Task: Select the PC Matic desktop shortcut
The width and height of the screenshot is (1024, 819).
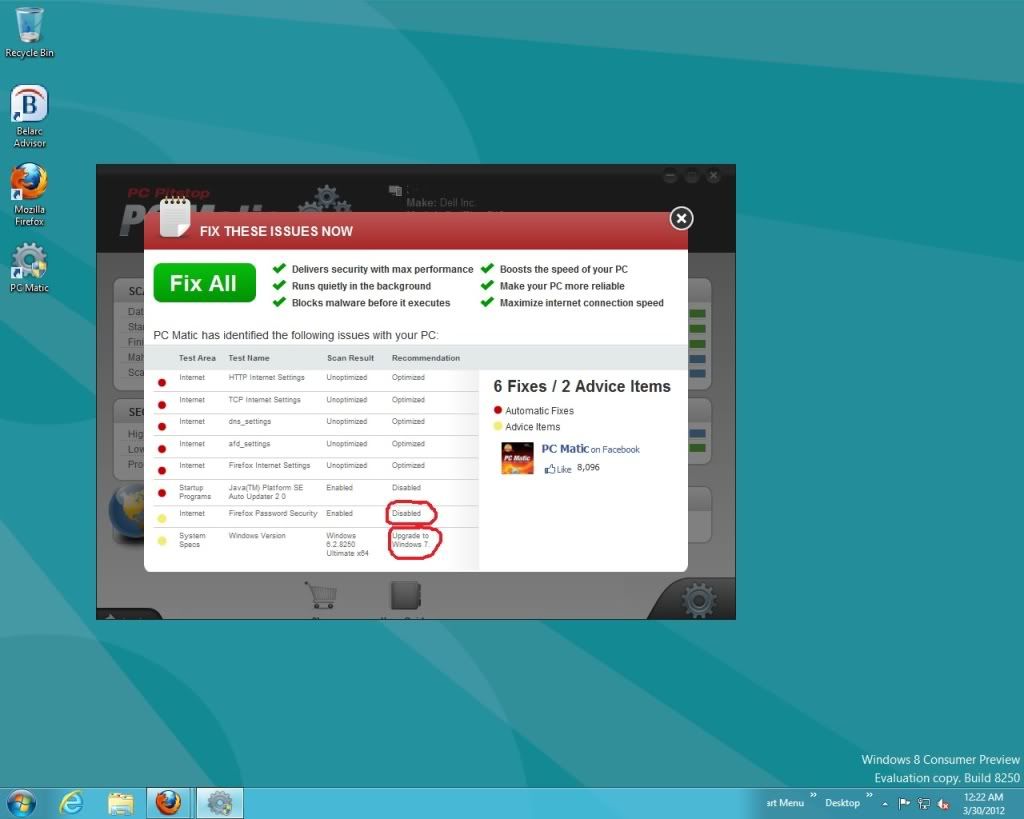Action: click(x=29, y=268)
